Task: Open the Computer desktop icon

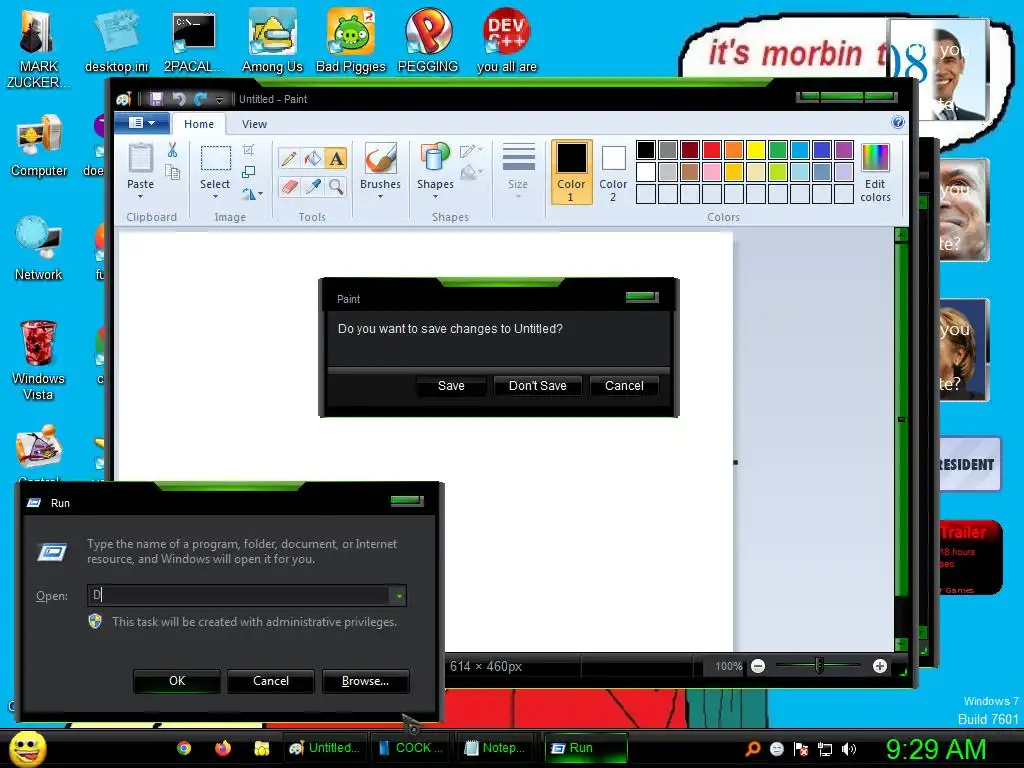Action: tap(39, 145)
